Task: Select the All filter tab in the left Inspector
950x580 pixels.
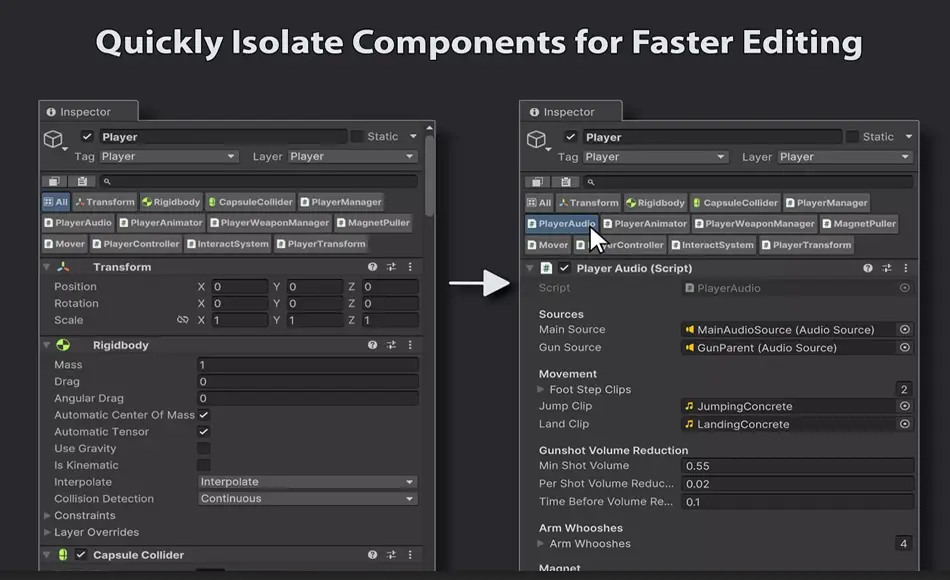Action: [x=56, y=202]
